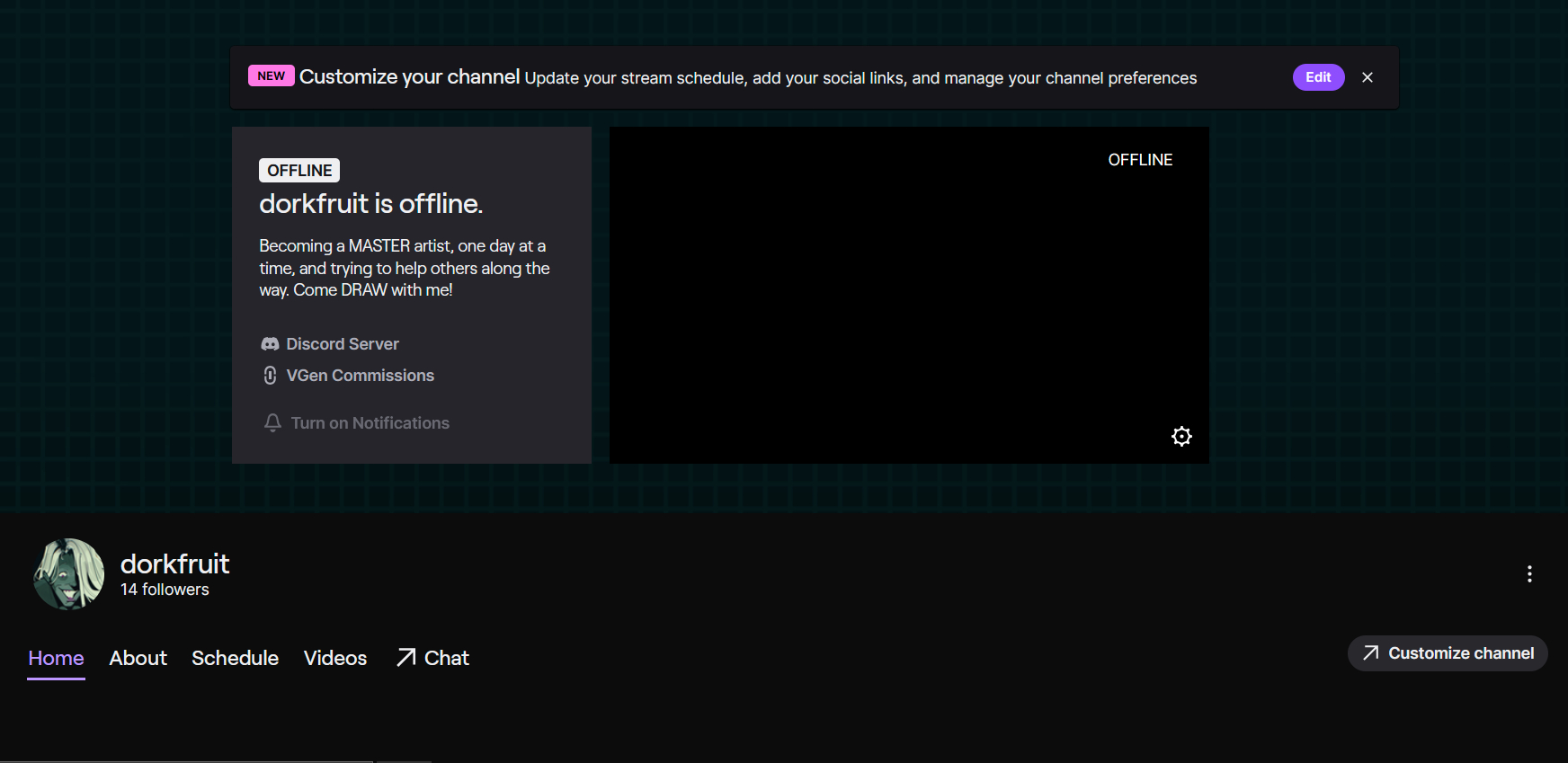The height and width of the screenshot is (763, 1568).
Task: Click the white OFFLINE badge above the heading
Action: pos(299,171)
